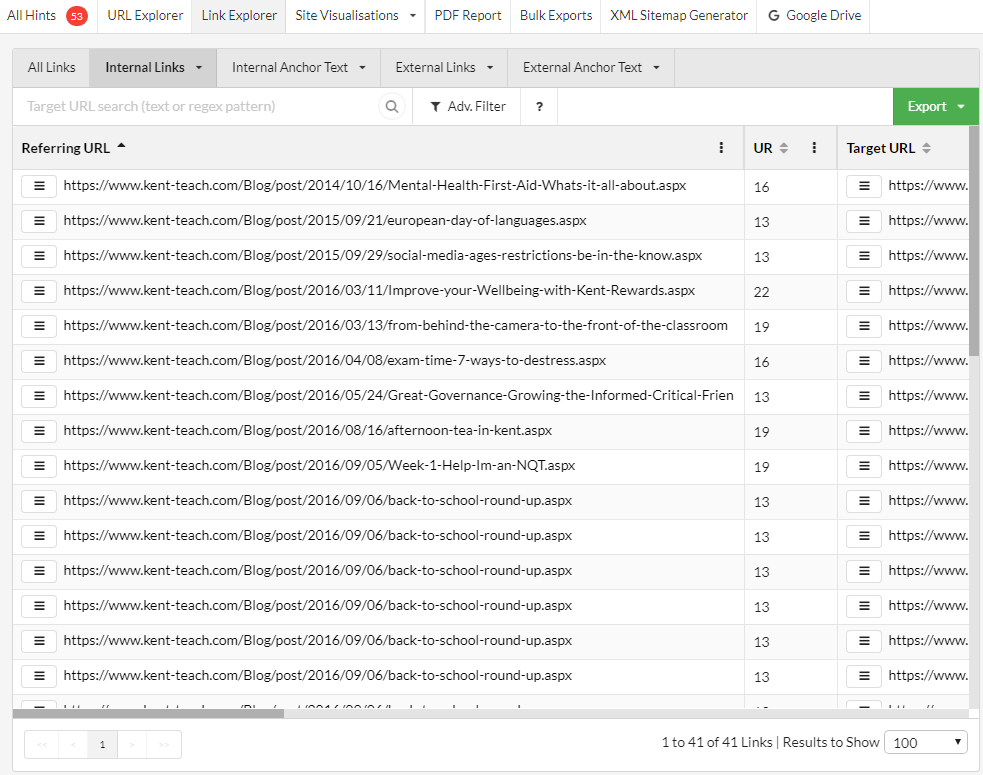Open target URL menu in afternoon-tea-in-kent row
This screenshot has height=775, width=983.
(864, 431)
